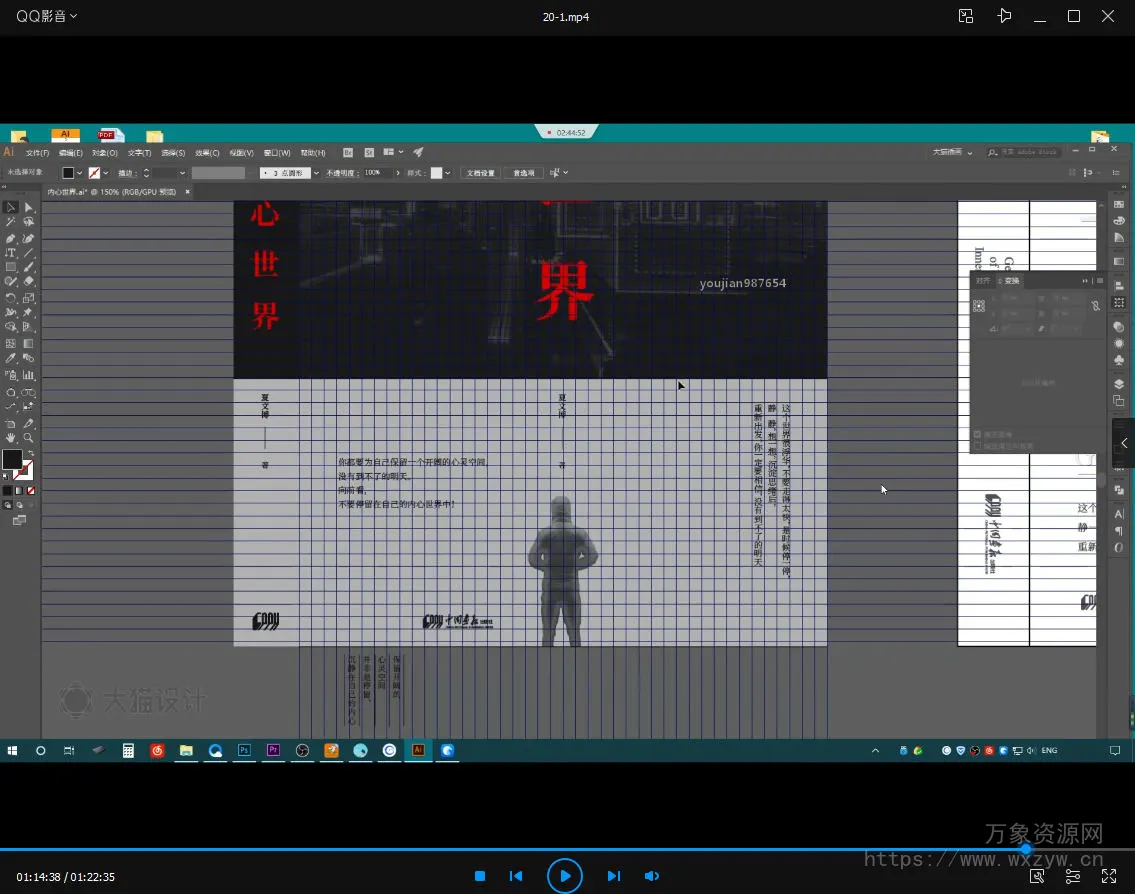Screen dimensions: 1135x894
Task: Toggle fullscreen mode in the player
Action: (1108, 876)
